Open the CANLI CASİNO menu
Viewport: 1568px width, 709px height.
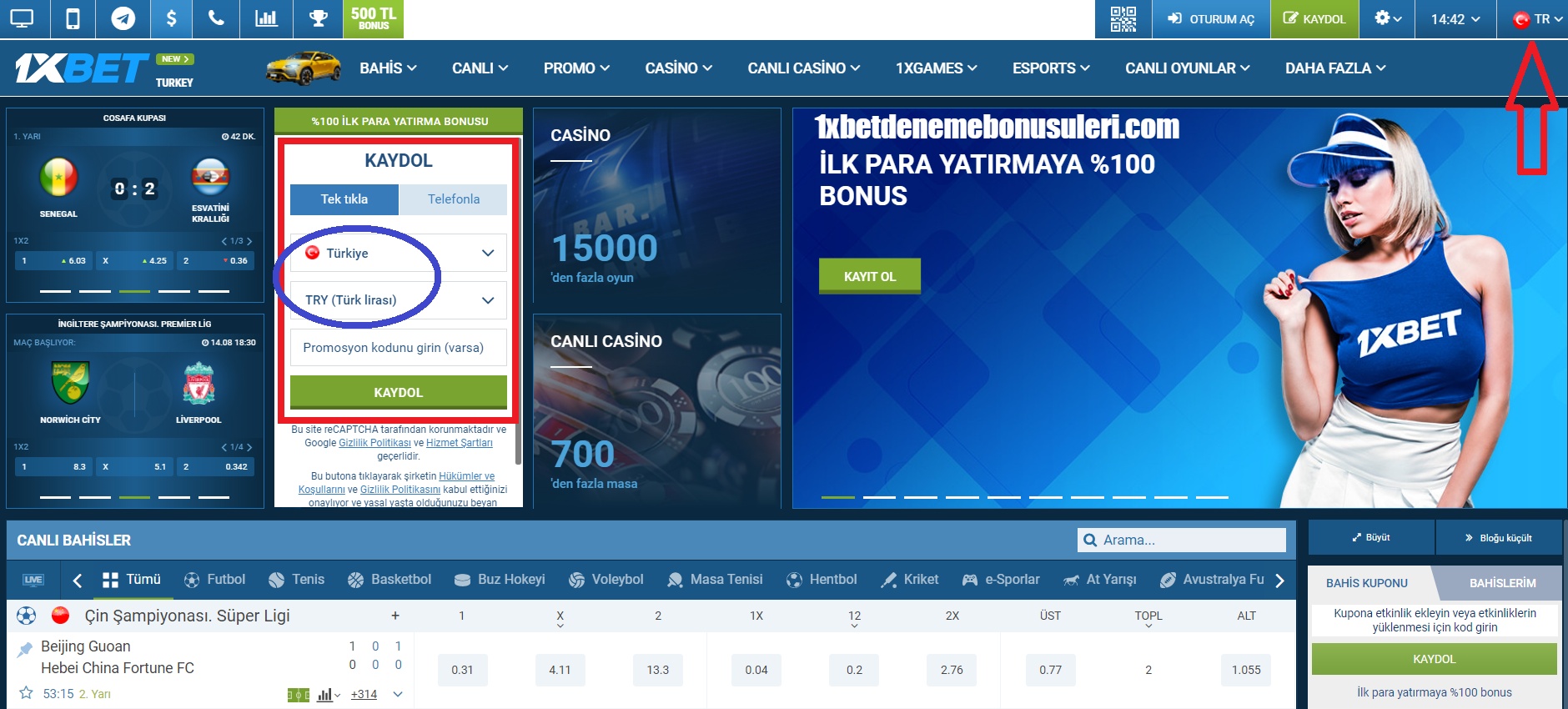pyautogui.click(x=804, y=68)
